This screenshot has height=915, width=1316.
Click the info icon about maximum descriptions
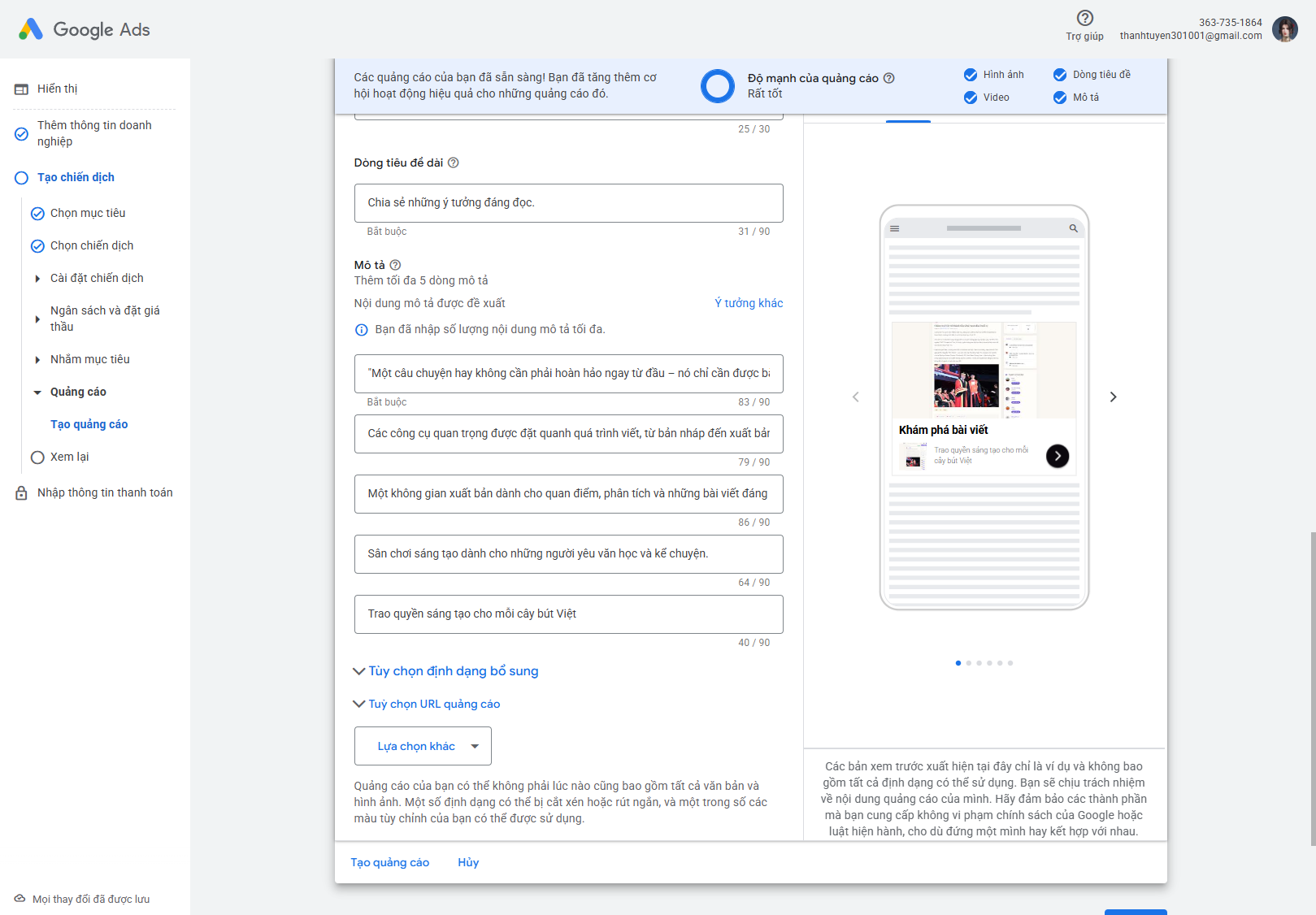tap(362, 330)
